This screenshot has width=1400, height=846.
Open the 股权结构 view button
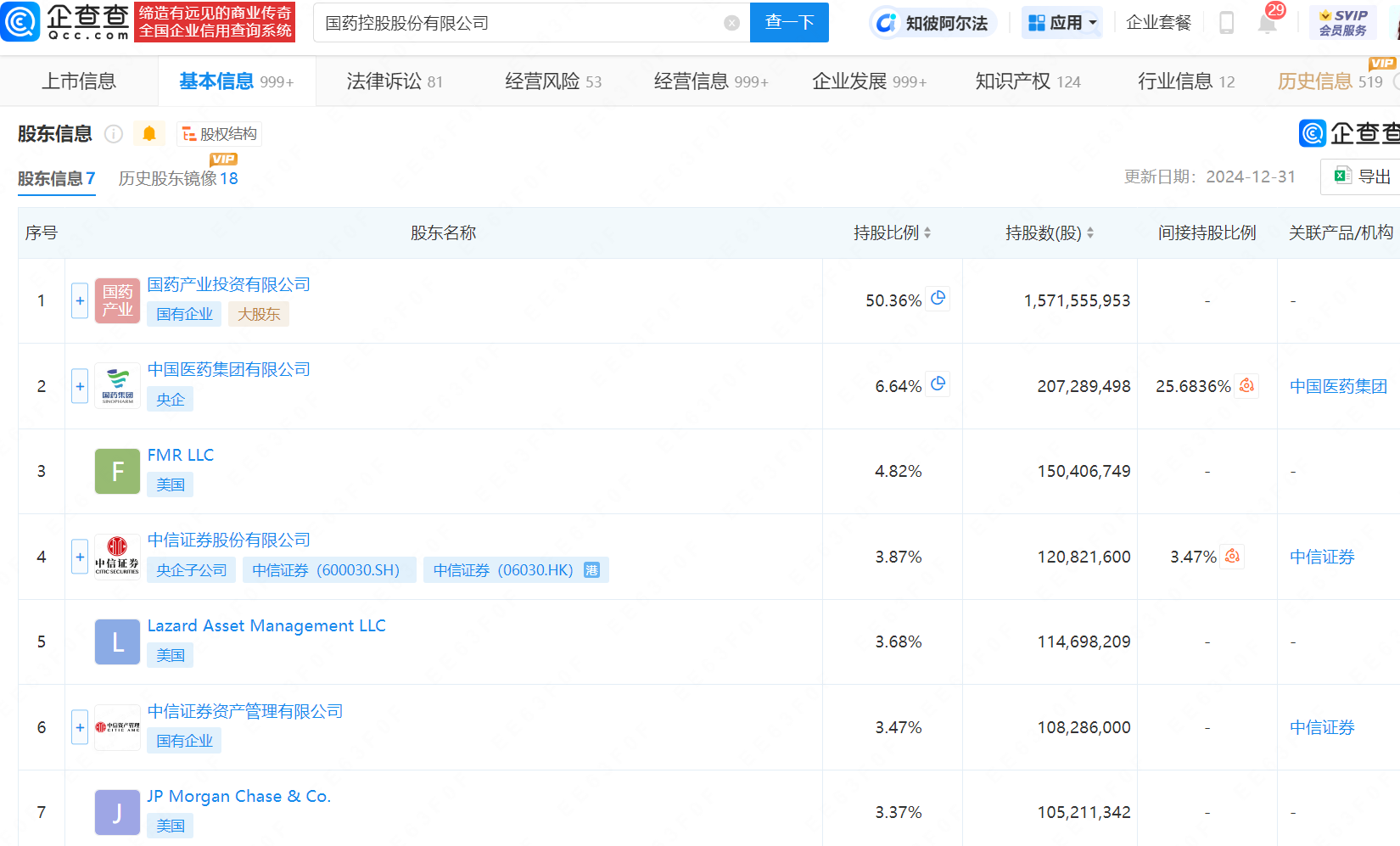219,134
